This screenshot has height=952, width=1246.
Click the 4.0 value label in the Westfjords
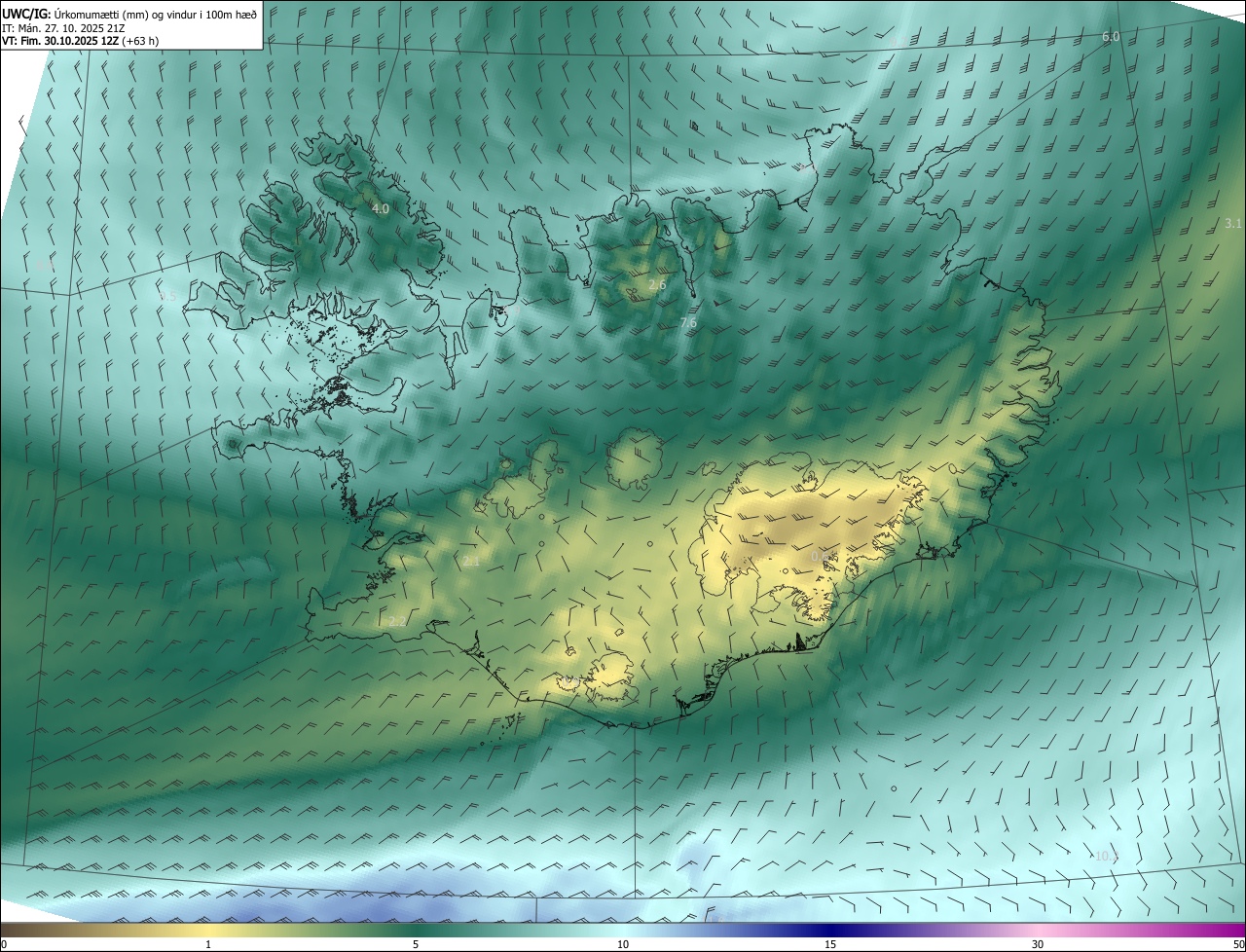coord(381,208)
